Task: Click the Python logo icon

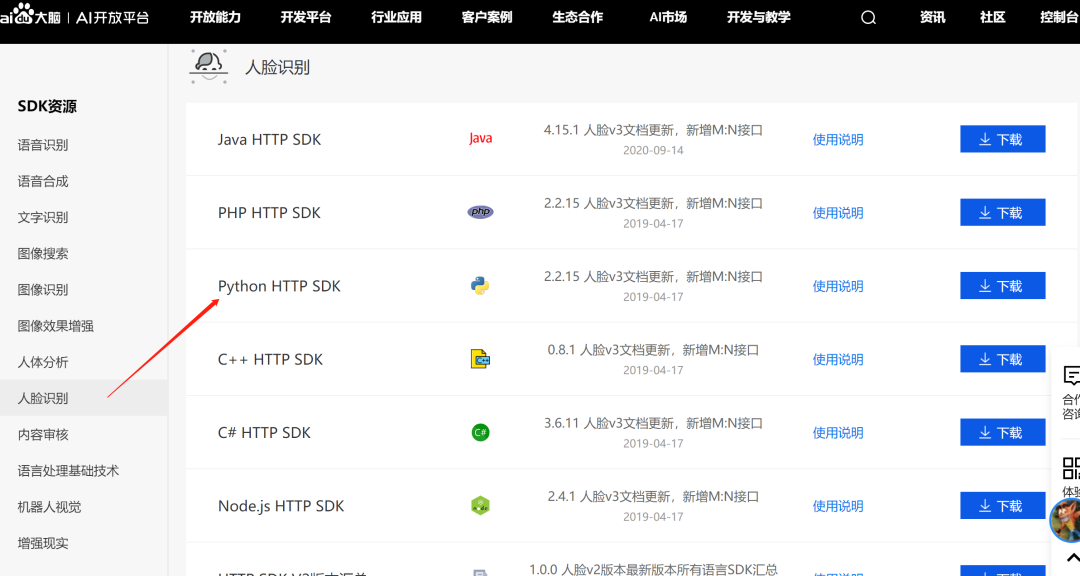Action: (480, 285)
